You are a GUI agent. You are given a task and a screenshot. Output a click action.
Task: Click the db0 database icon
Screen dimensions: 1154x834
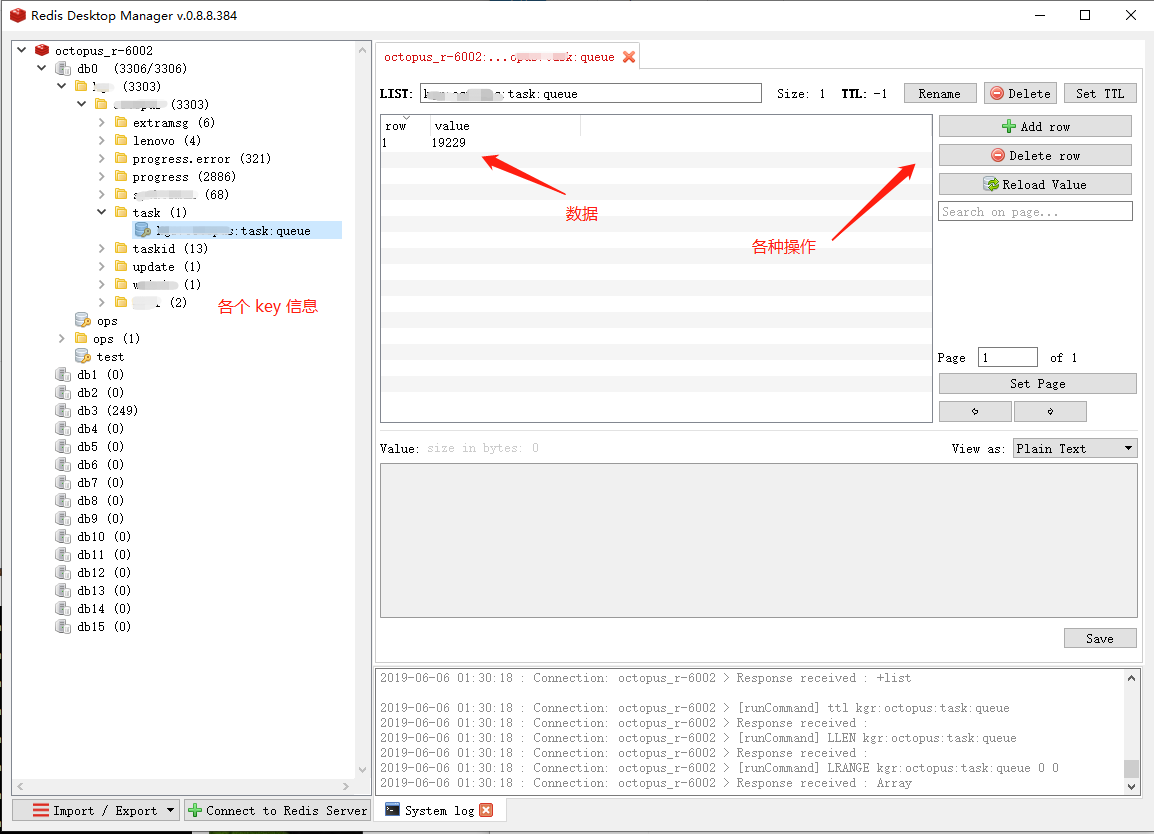click(x=63, y=68)
